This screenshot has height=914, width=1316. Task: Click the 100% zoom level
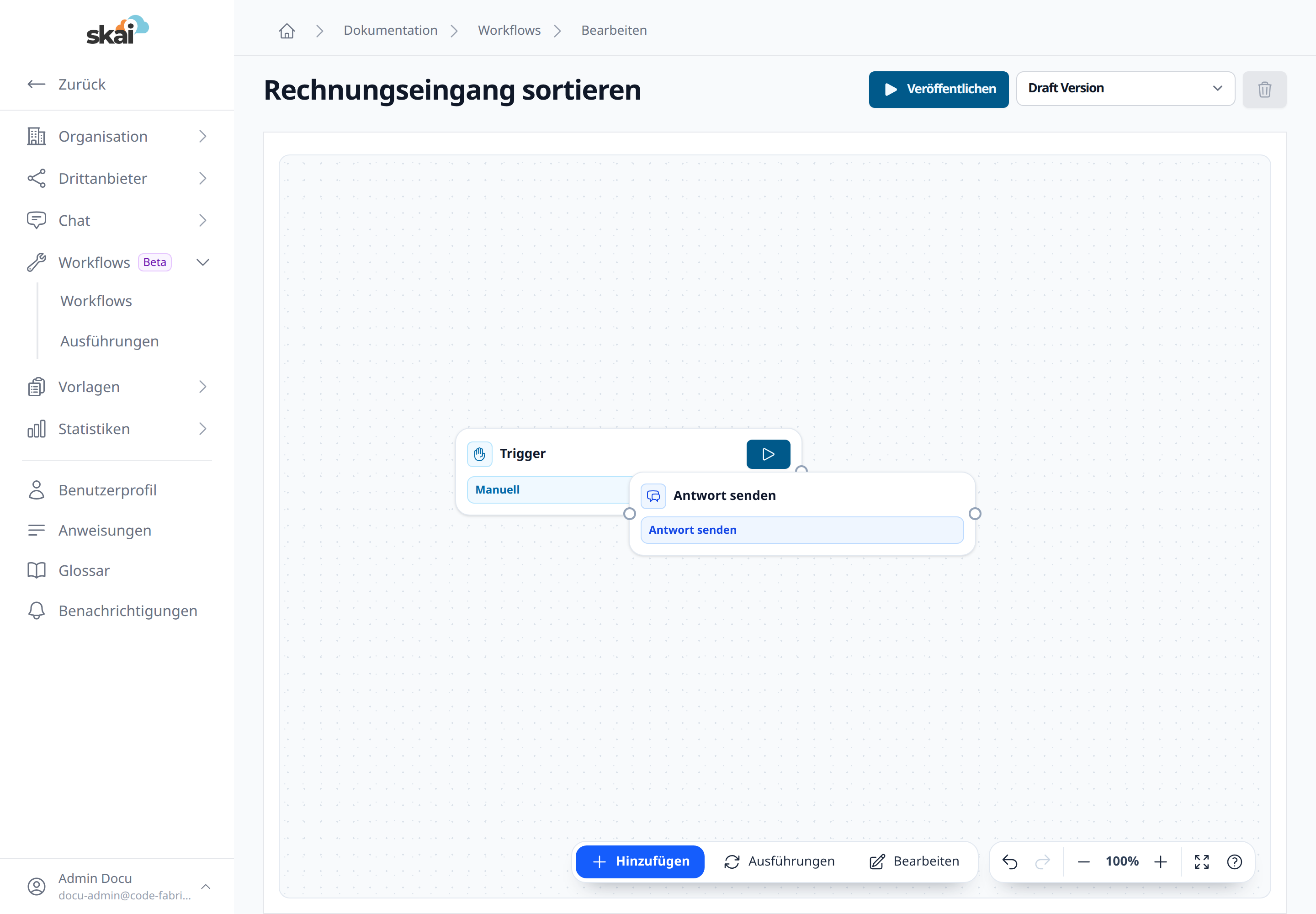pos(1122,861)
